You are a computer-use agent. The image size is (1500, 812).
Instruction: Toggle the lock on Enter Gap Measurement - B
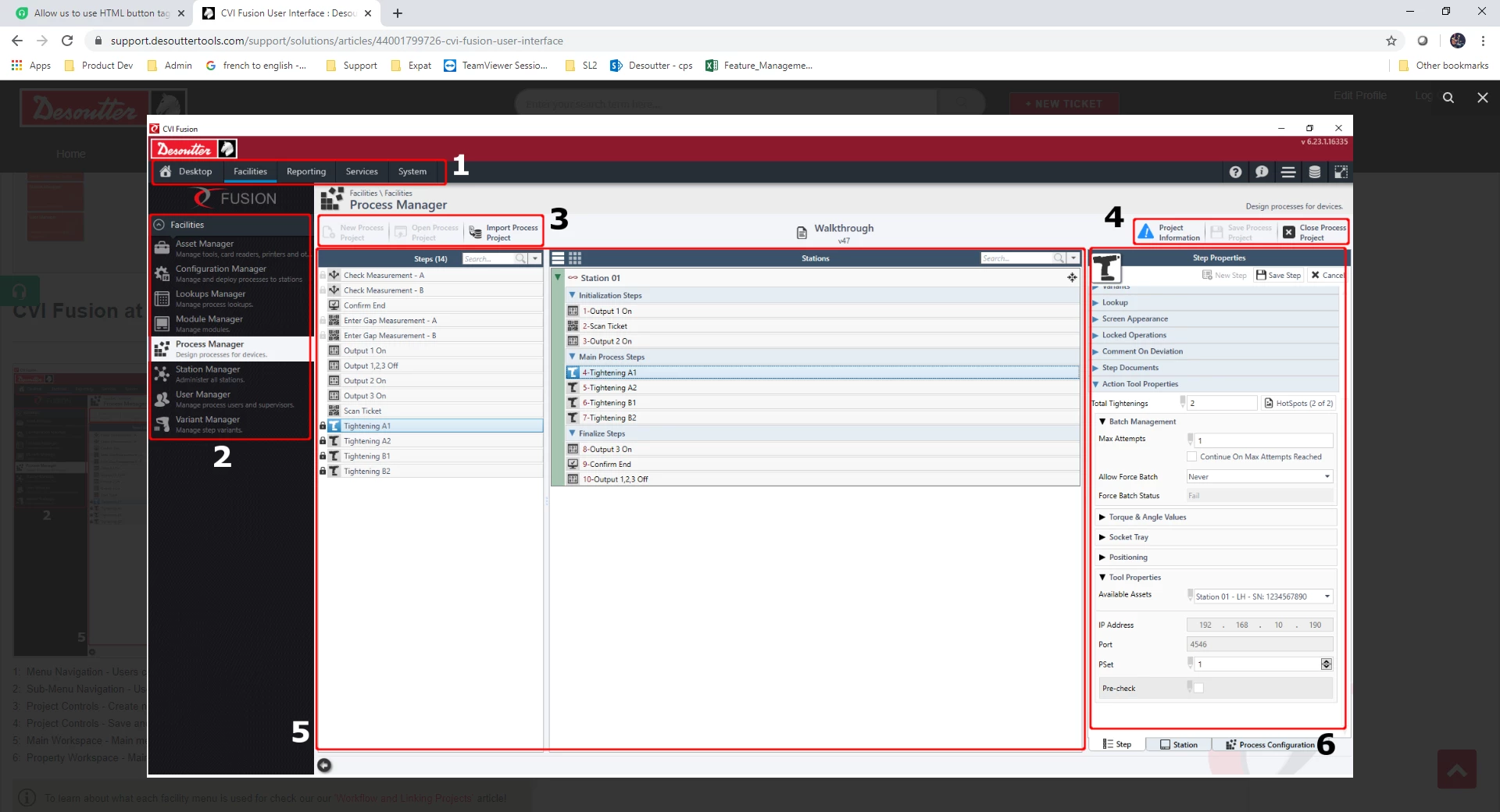click(x=323, y=336)
